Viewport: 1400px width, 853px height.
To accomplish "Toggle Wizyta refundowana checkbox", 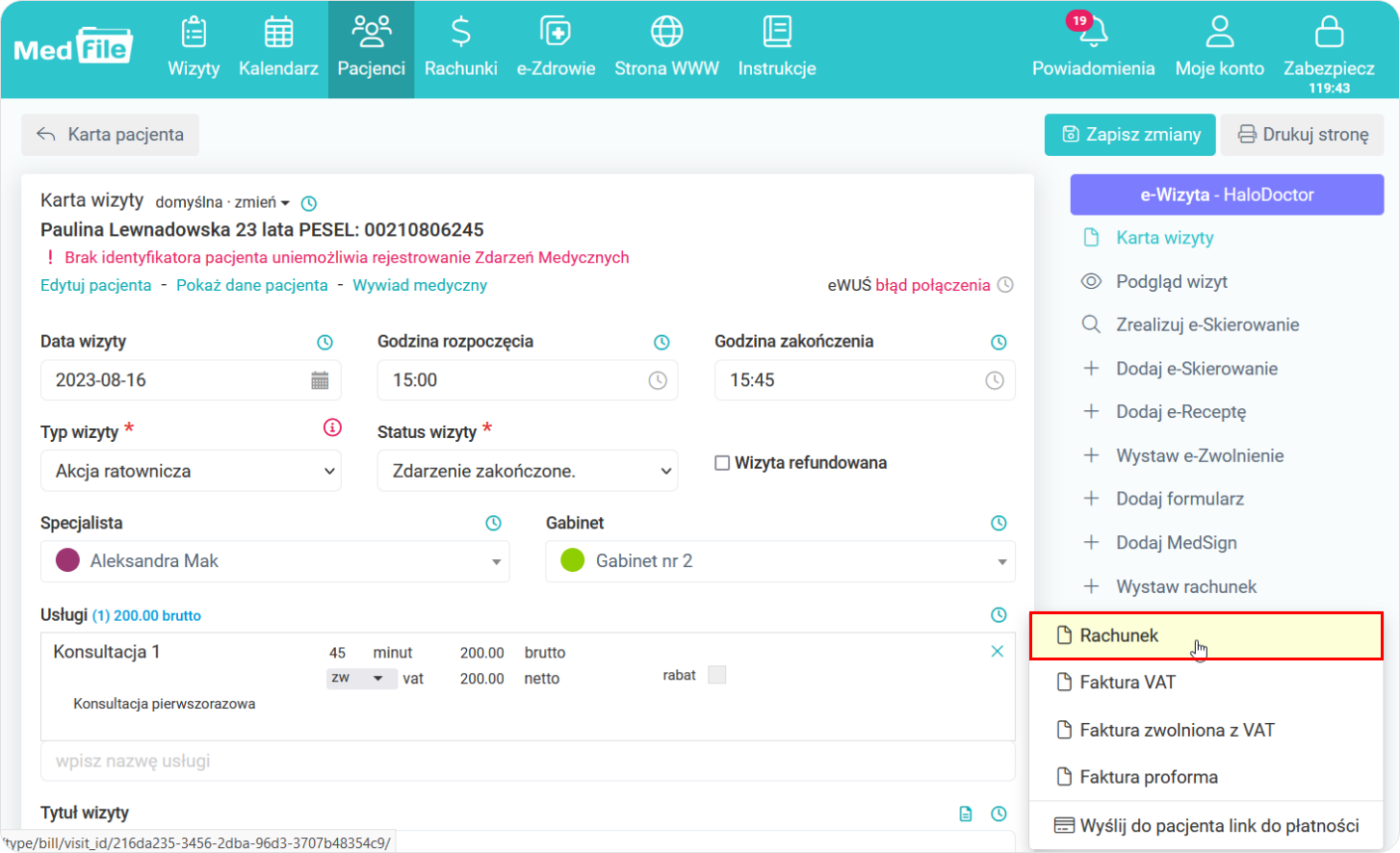I will (722, 463).
